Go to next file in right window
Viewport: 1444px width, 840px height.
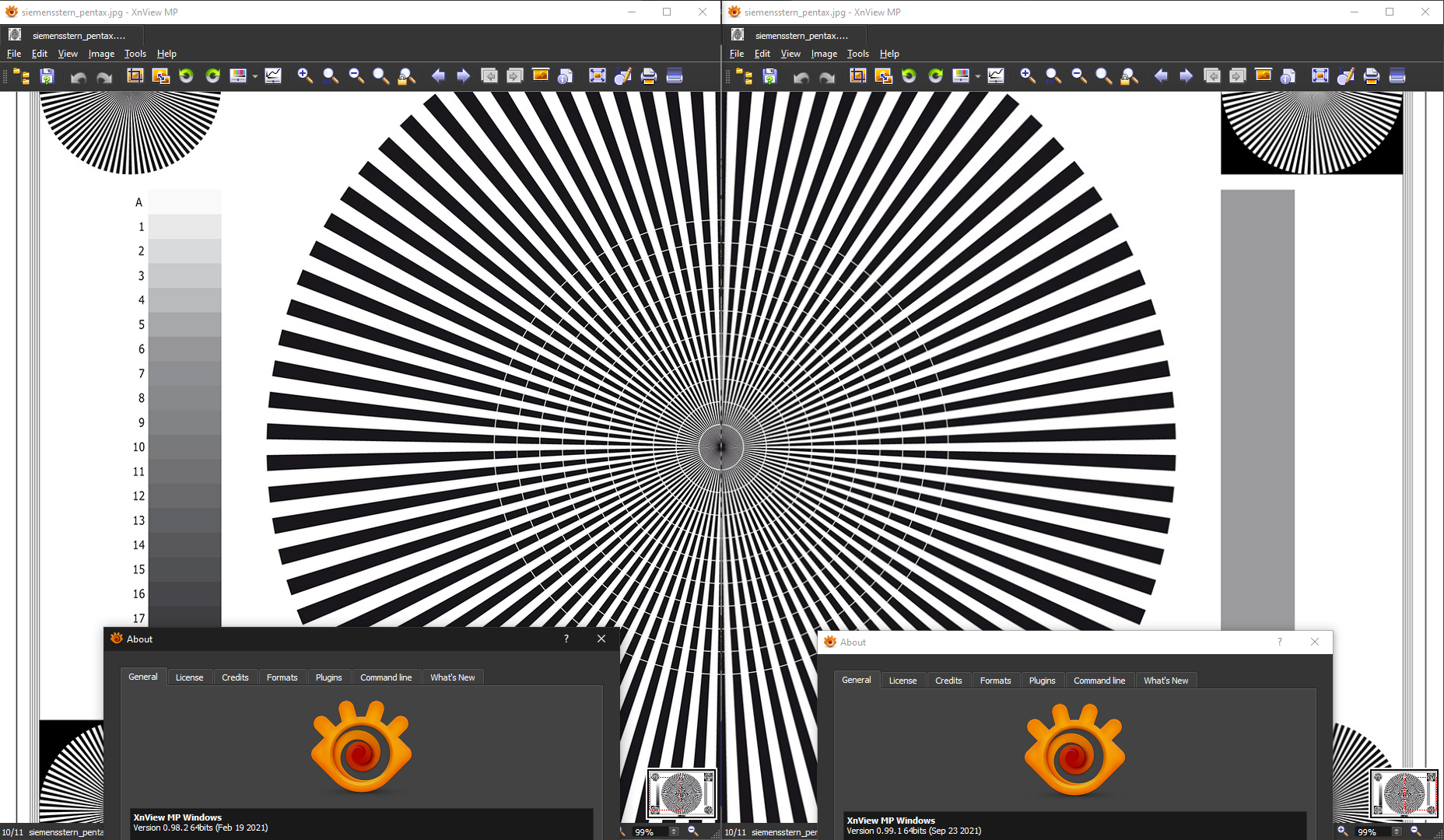[x=1186, y=75]
